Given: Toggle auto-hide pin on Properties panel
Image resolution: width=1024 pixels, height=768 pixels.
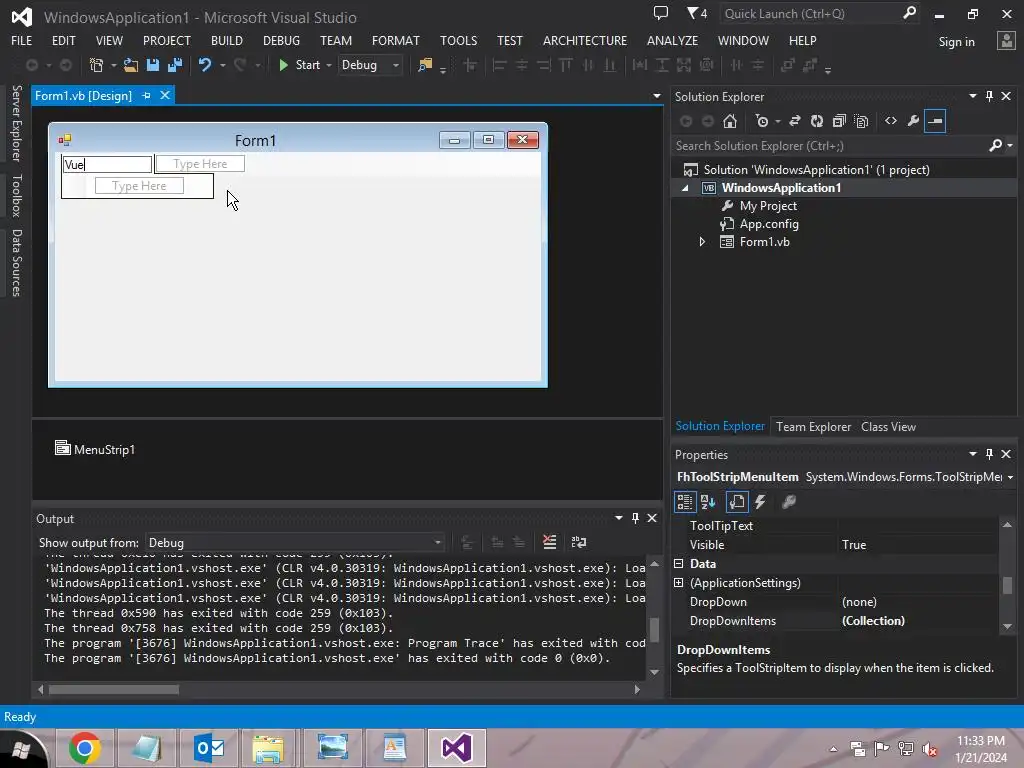Looking at the screenshot, I should [x=989, y=454].
